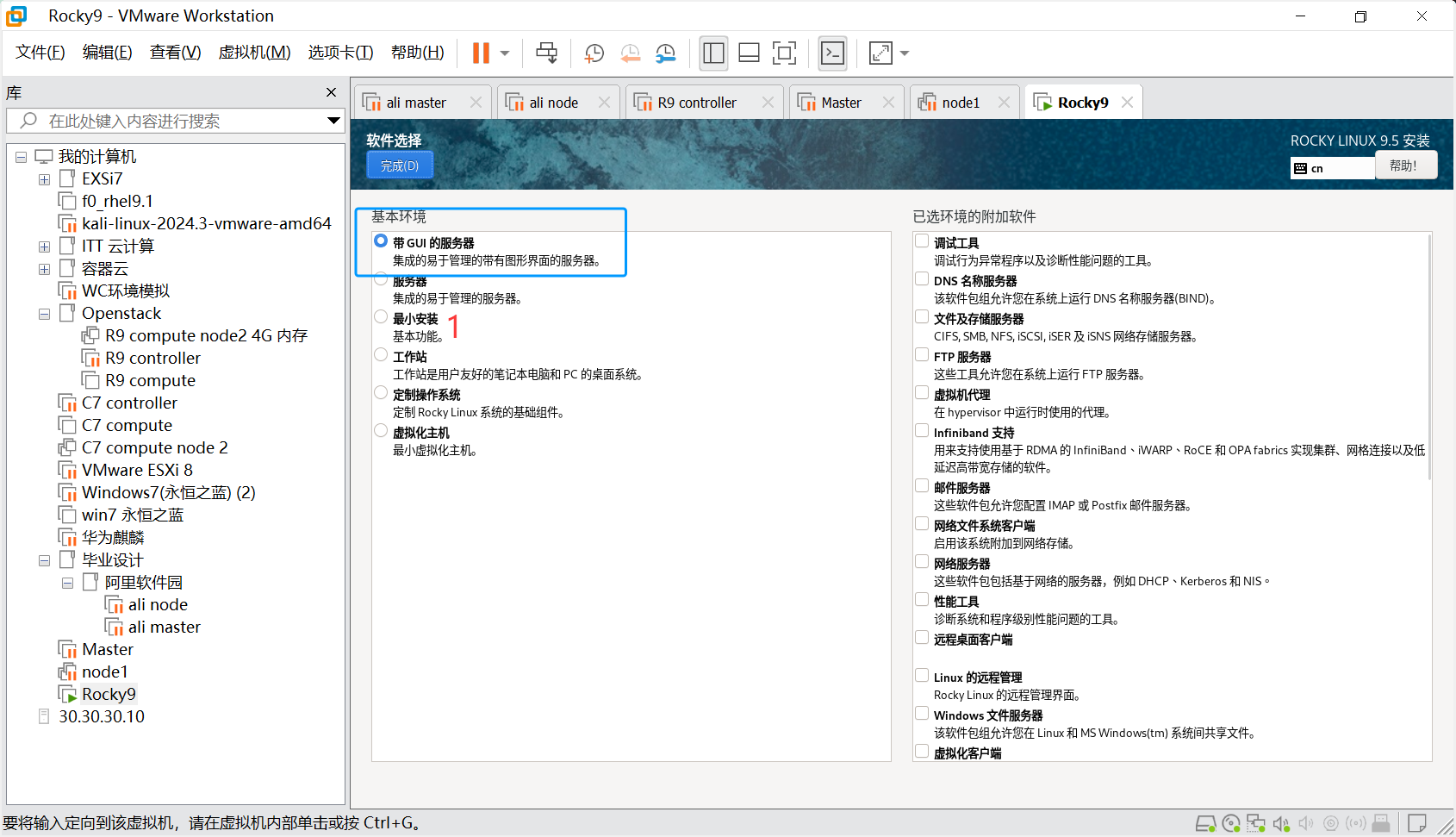Click the wireless signal device status icon
The height and width of the screenshot is (837, 1456).
tap(1356, 823)
